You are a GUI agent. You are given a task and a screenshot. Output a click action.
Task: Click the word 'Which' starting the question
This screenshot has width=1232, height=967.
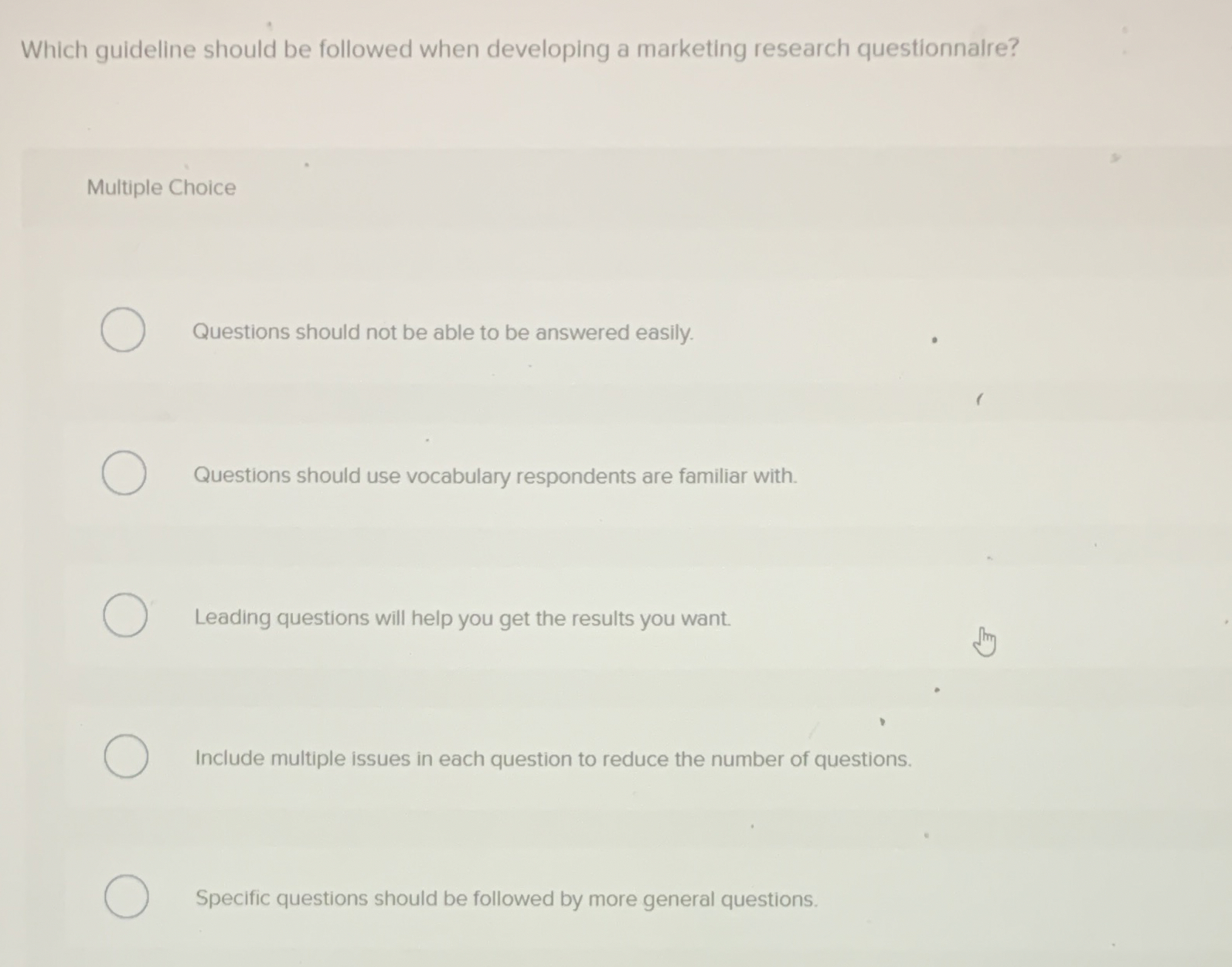point(54,50)
